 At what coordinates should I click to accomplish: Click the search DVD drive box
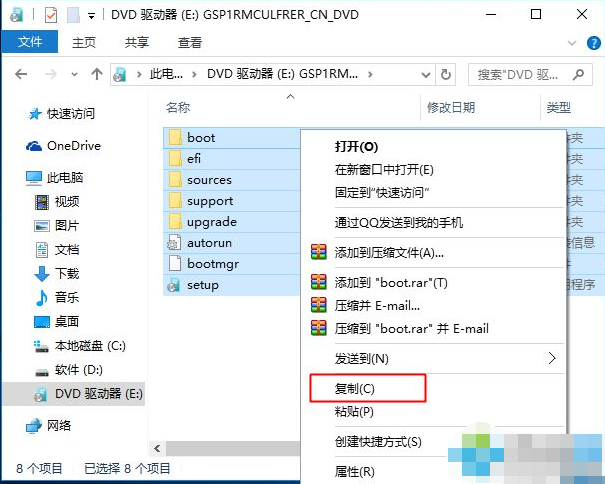[530, 74]
